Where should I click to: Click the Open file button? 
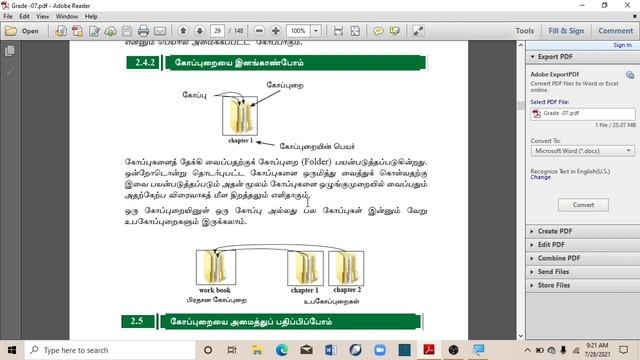click(22, 31)
